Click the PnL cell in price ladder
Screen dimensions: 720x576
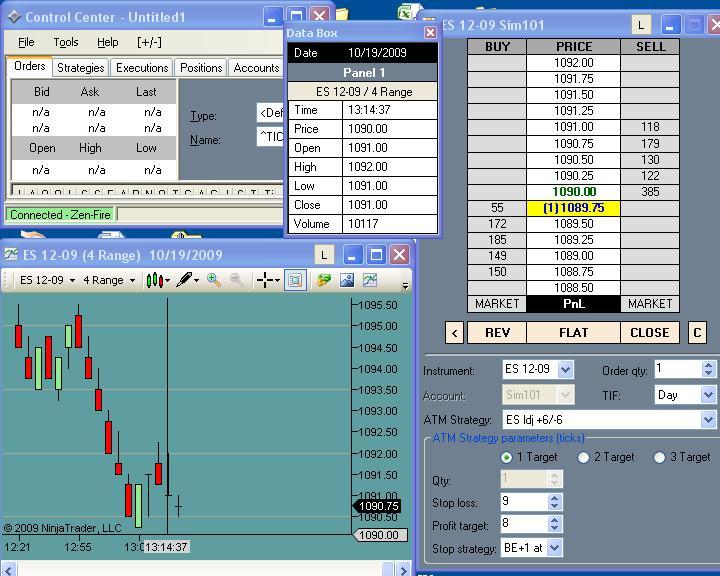pos(574,304)
